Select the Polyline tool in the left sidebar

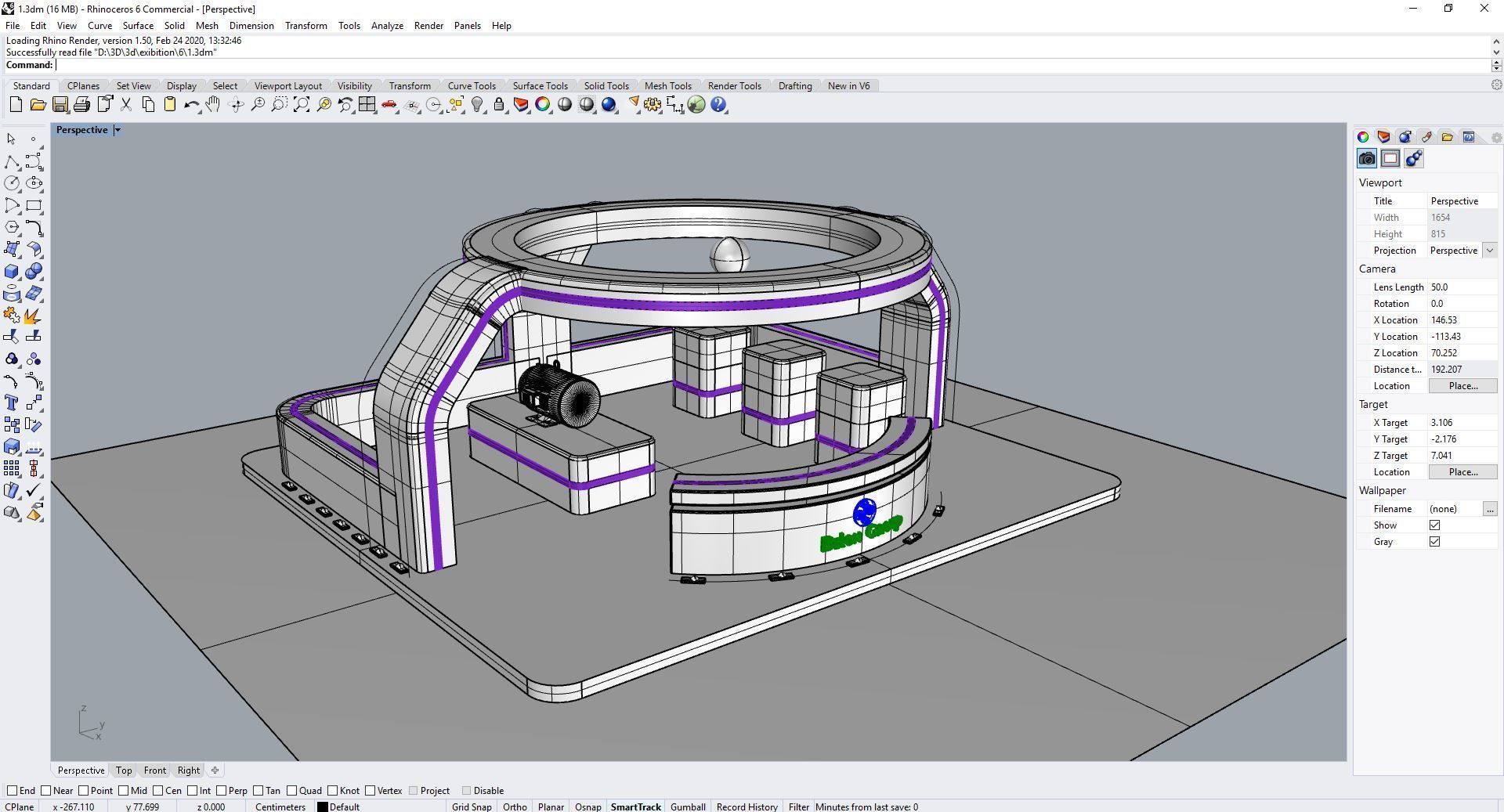tap(12, 161)
